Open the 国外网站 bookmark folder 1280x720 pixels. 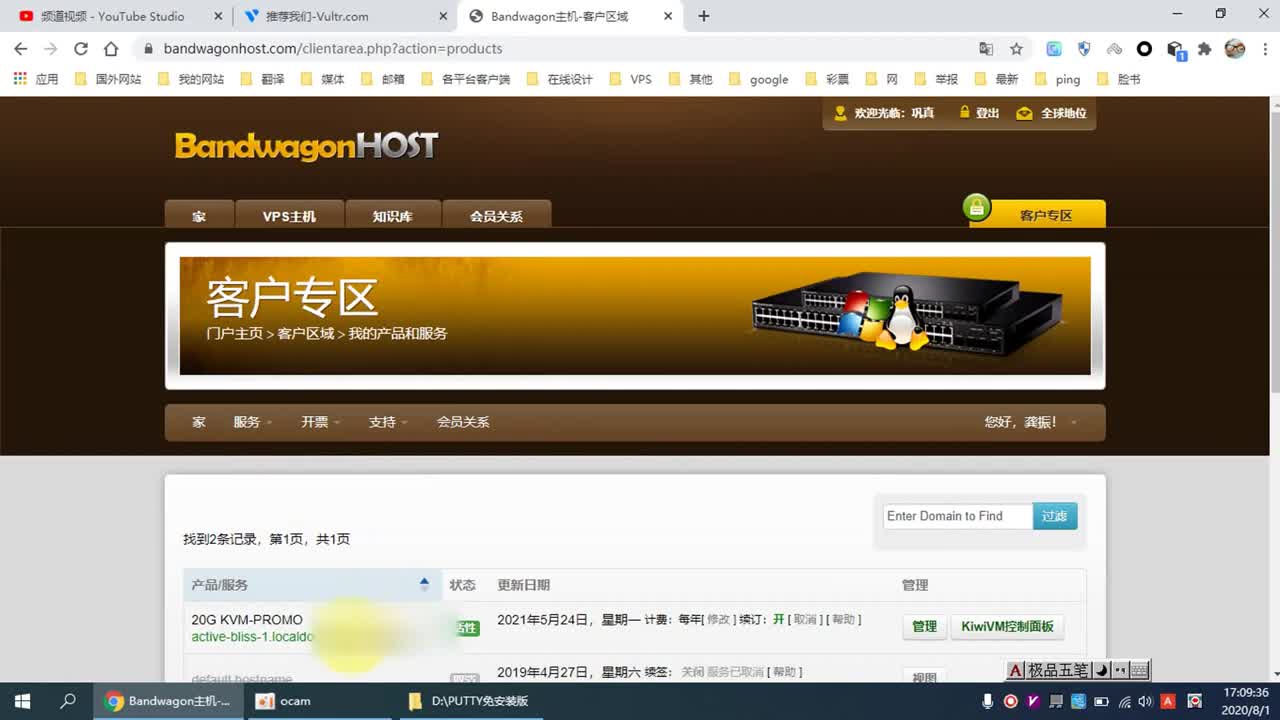coord(108,79)
